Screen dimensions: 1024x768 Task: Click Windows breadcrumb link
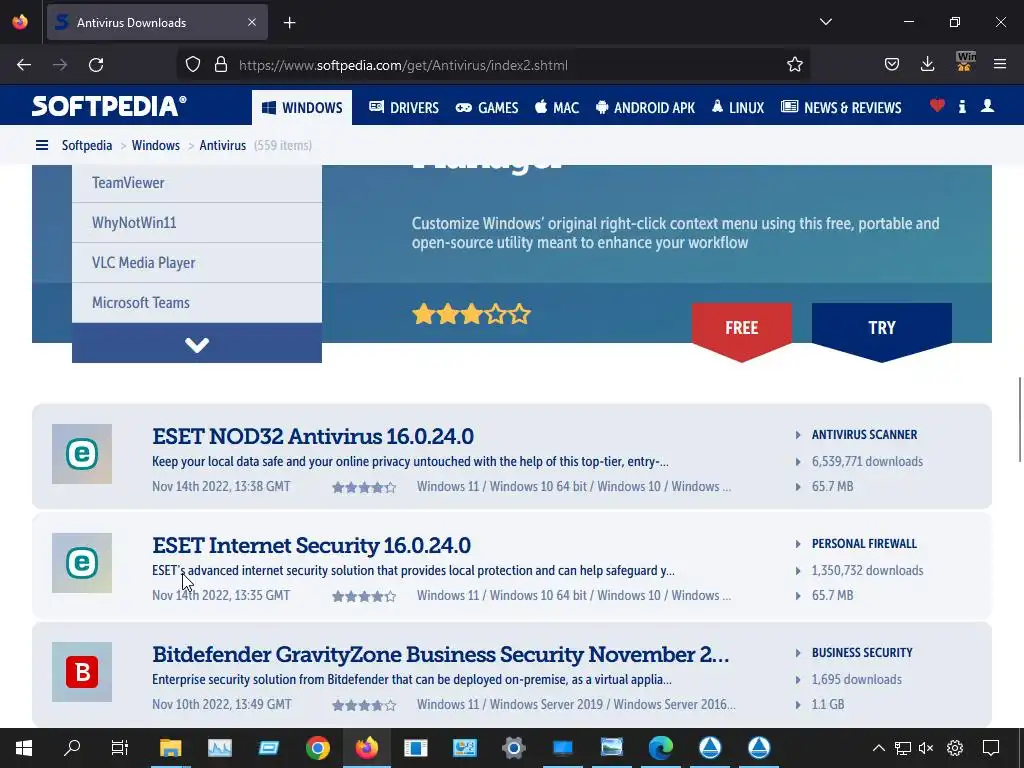[155, 145]
